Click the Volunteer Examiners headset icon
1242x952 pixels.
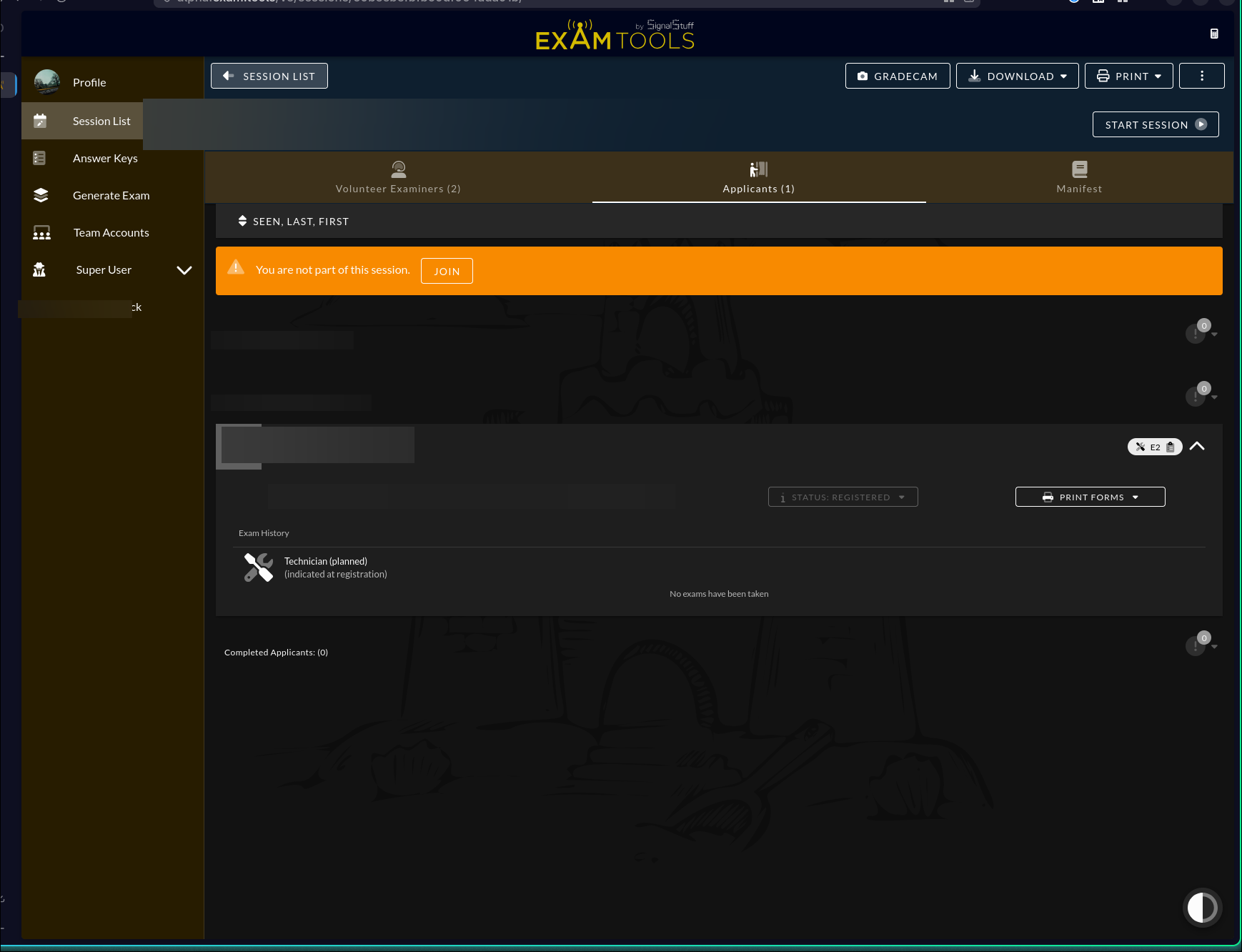tap(399, 169)
